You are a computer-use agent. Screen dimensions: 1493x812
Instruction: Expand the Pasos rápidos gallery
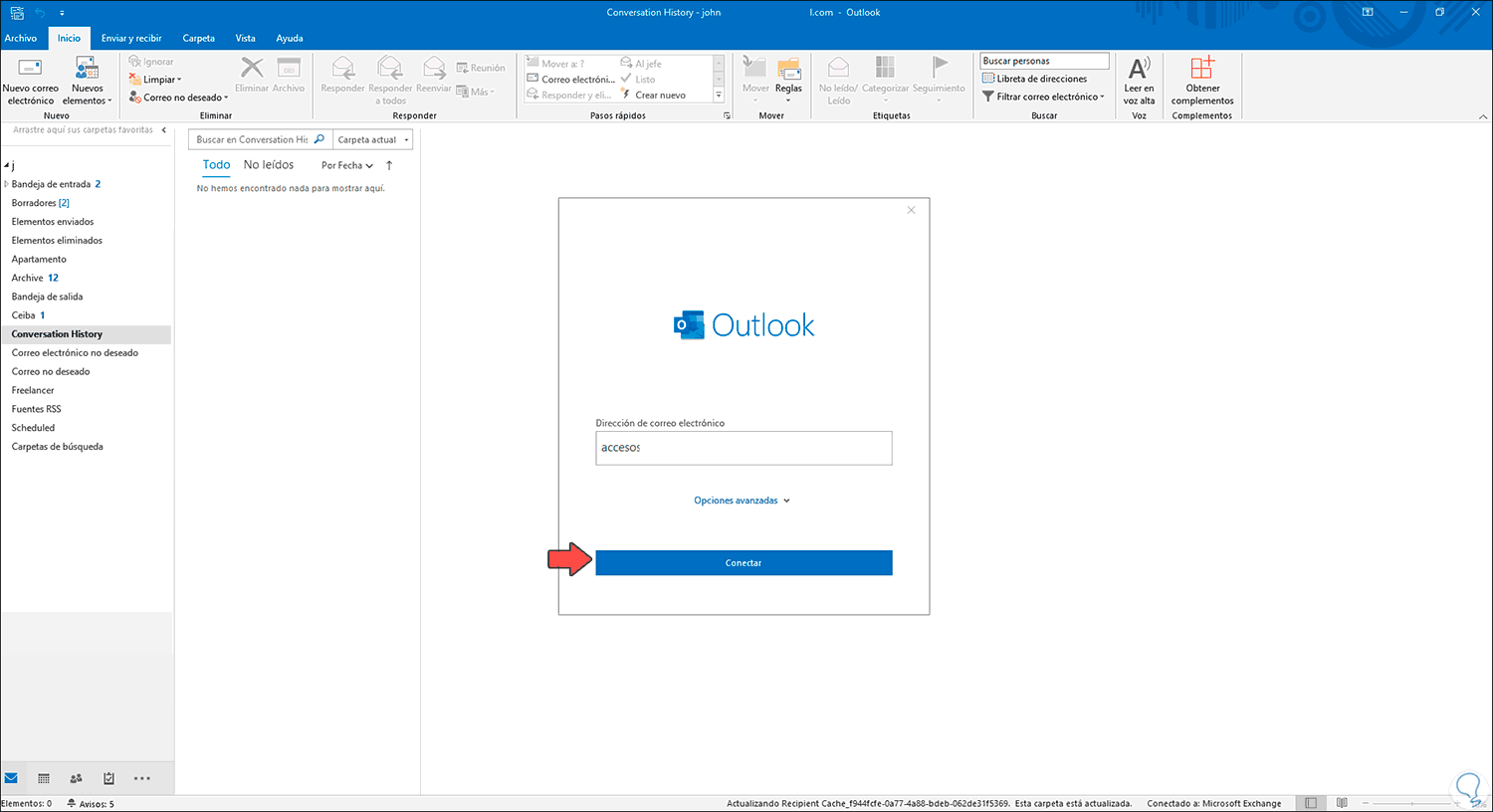pos(719,96)
